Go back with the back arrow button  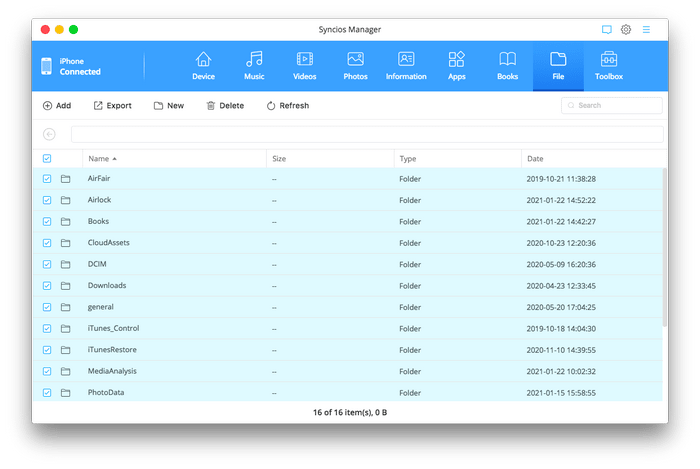click(x=49, y=134)
